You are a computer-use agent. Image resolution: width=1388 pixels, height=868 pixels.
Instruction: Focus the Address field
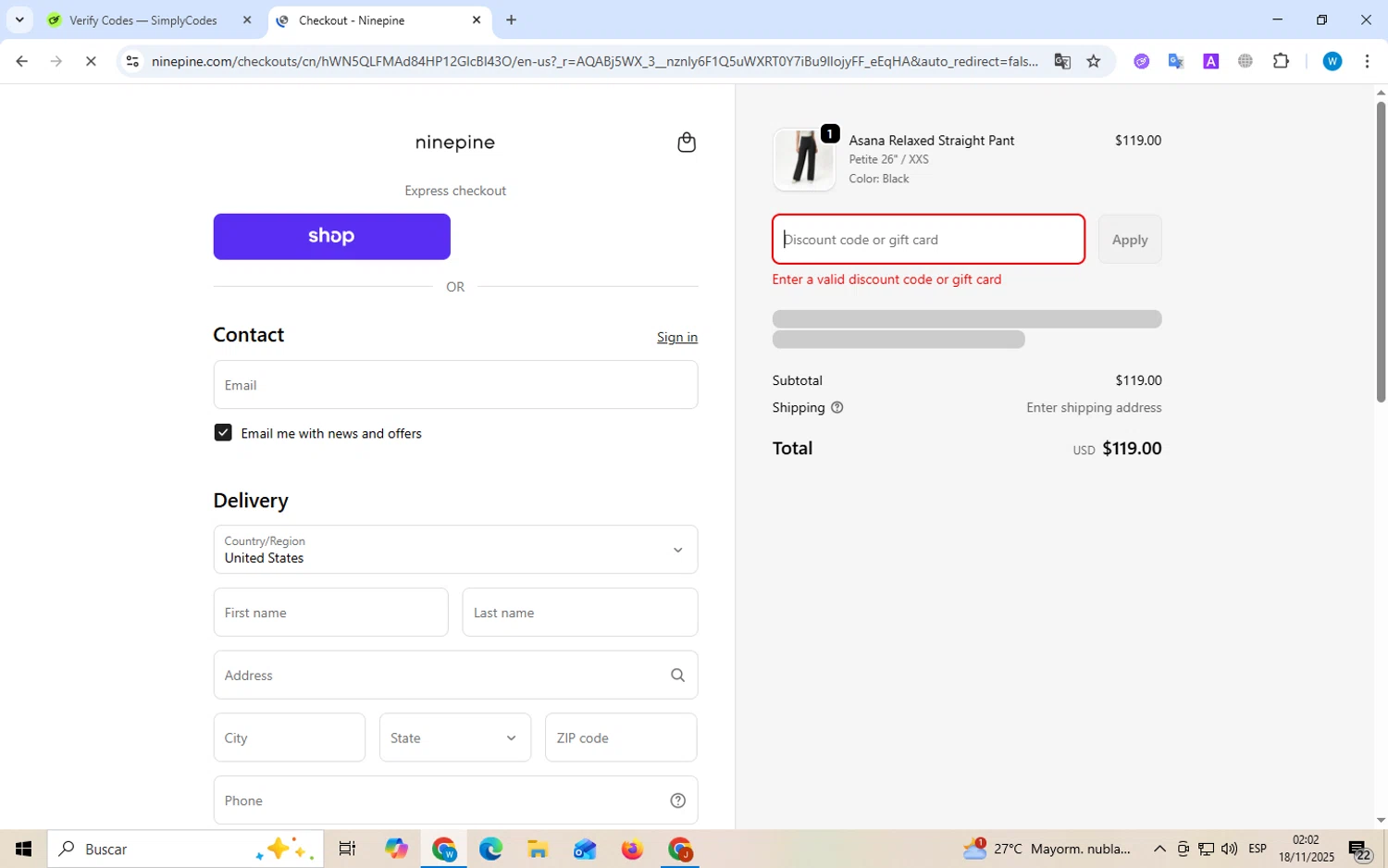click(455, 676)
